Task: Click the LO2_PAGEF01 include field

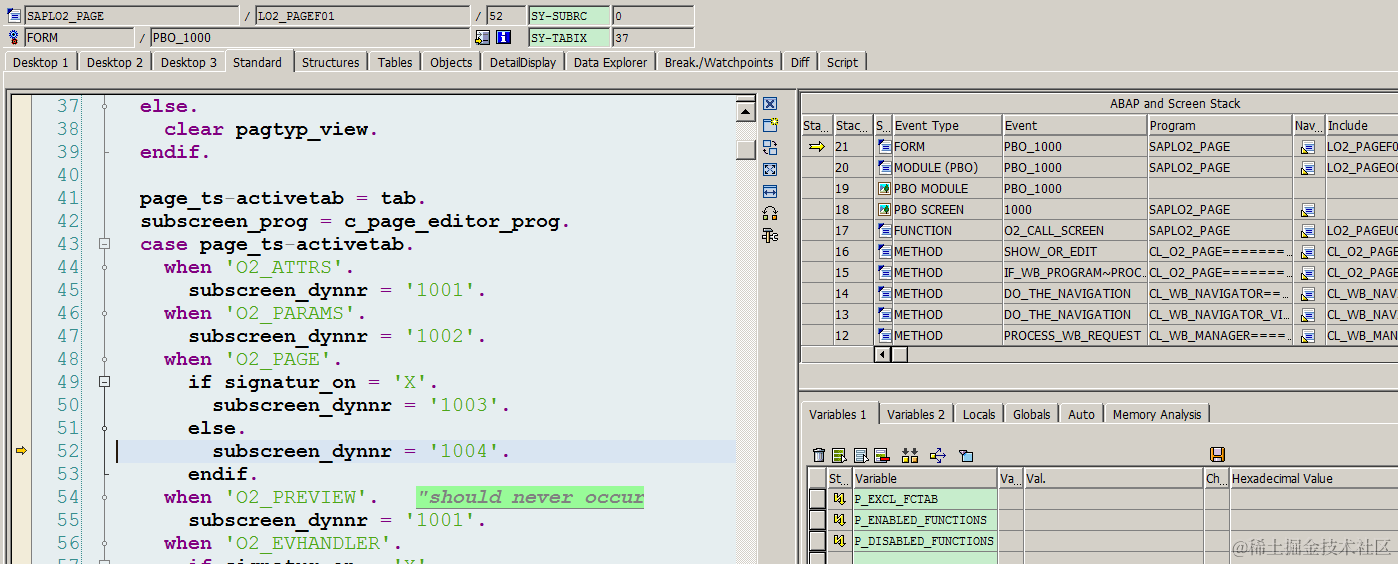Action: 362,16
